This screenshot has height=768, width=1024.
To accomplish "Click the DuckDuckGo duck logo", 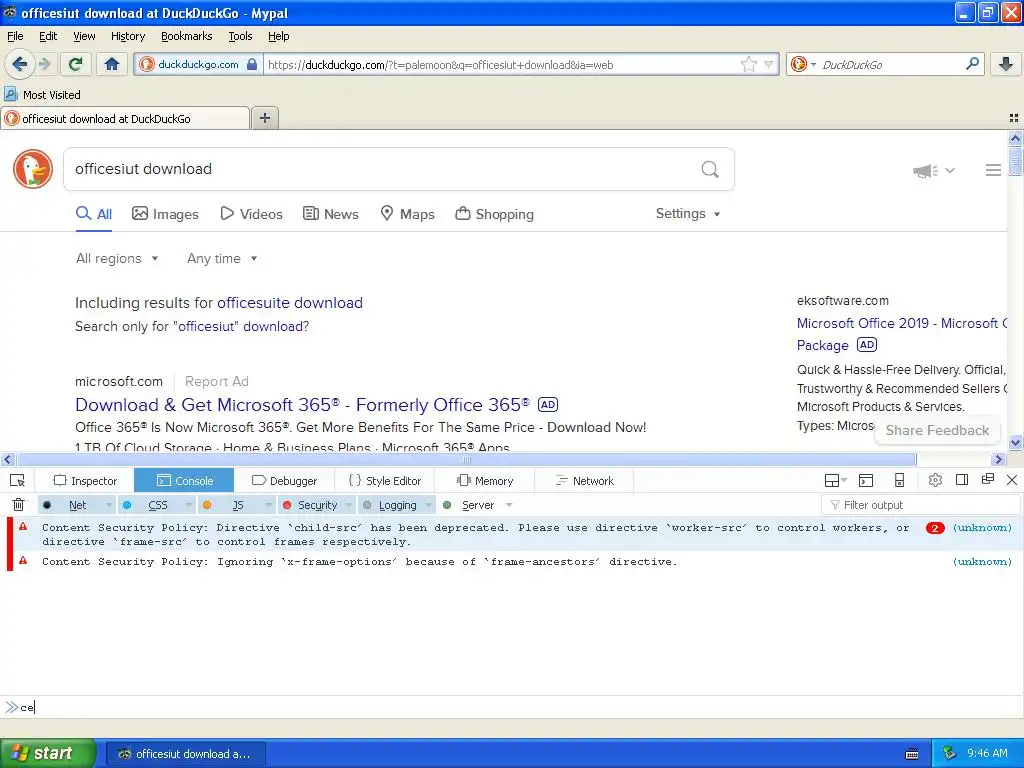I will 33,169.
